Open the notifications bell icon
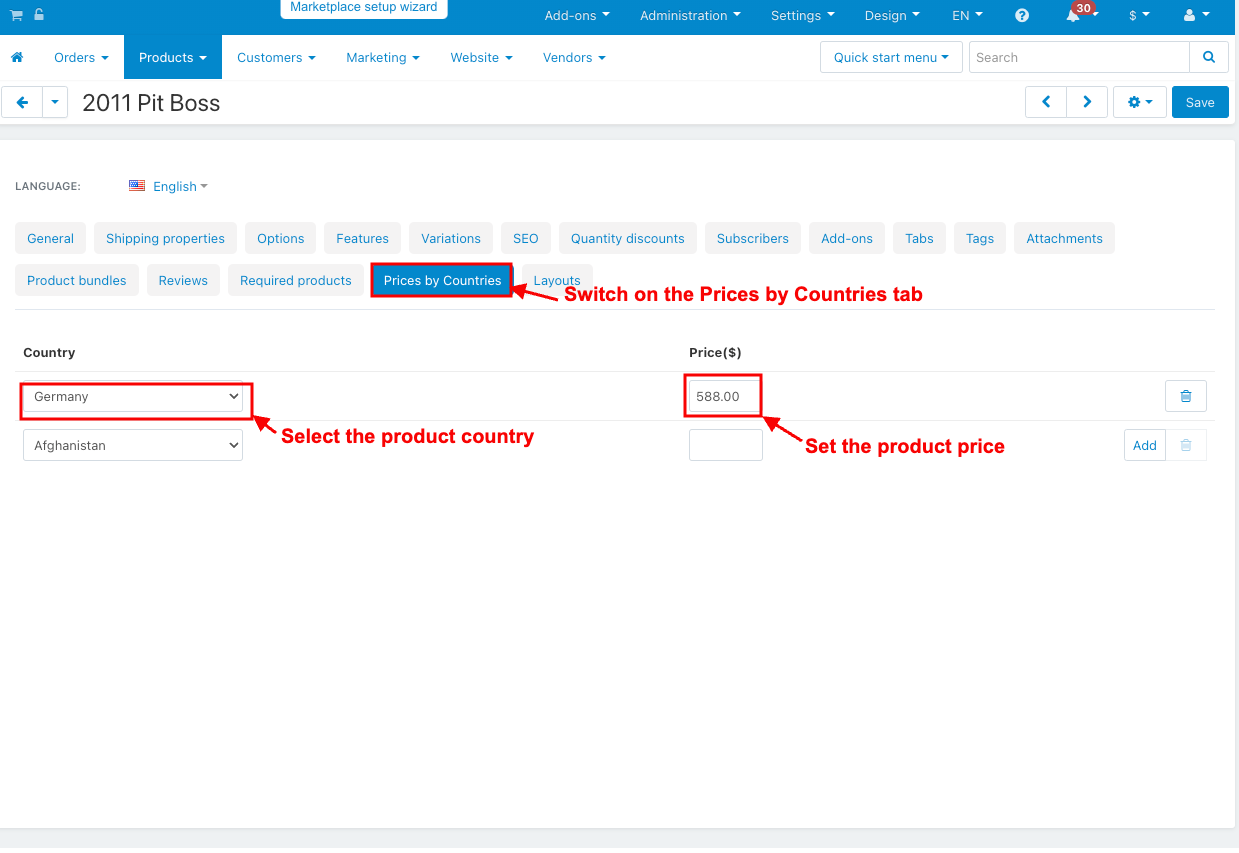 point(1074,16)
